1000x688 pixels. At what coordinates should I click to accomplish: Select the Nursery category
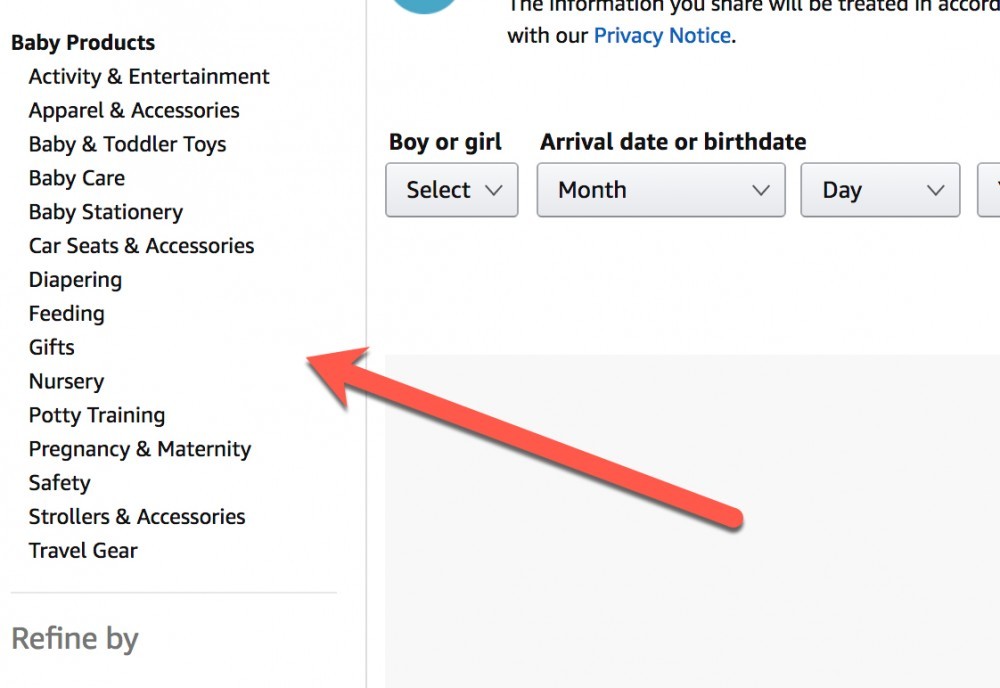66,381
